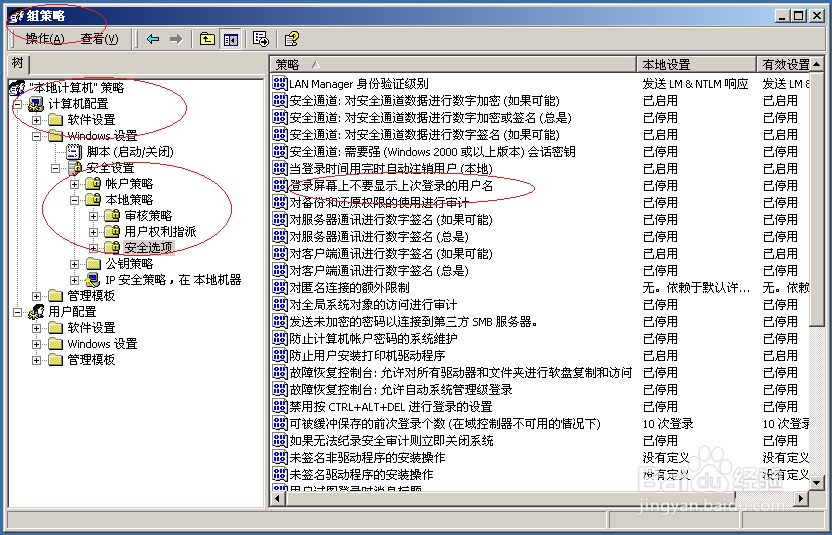Collapse the 计算机配置 node

18,105
